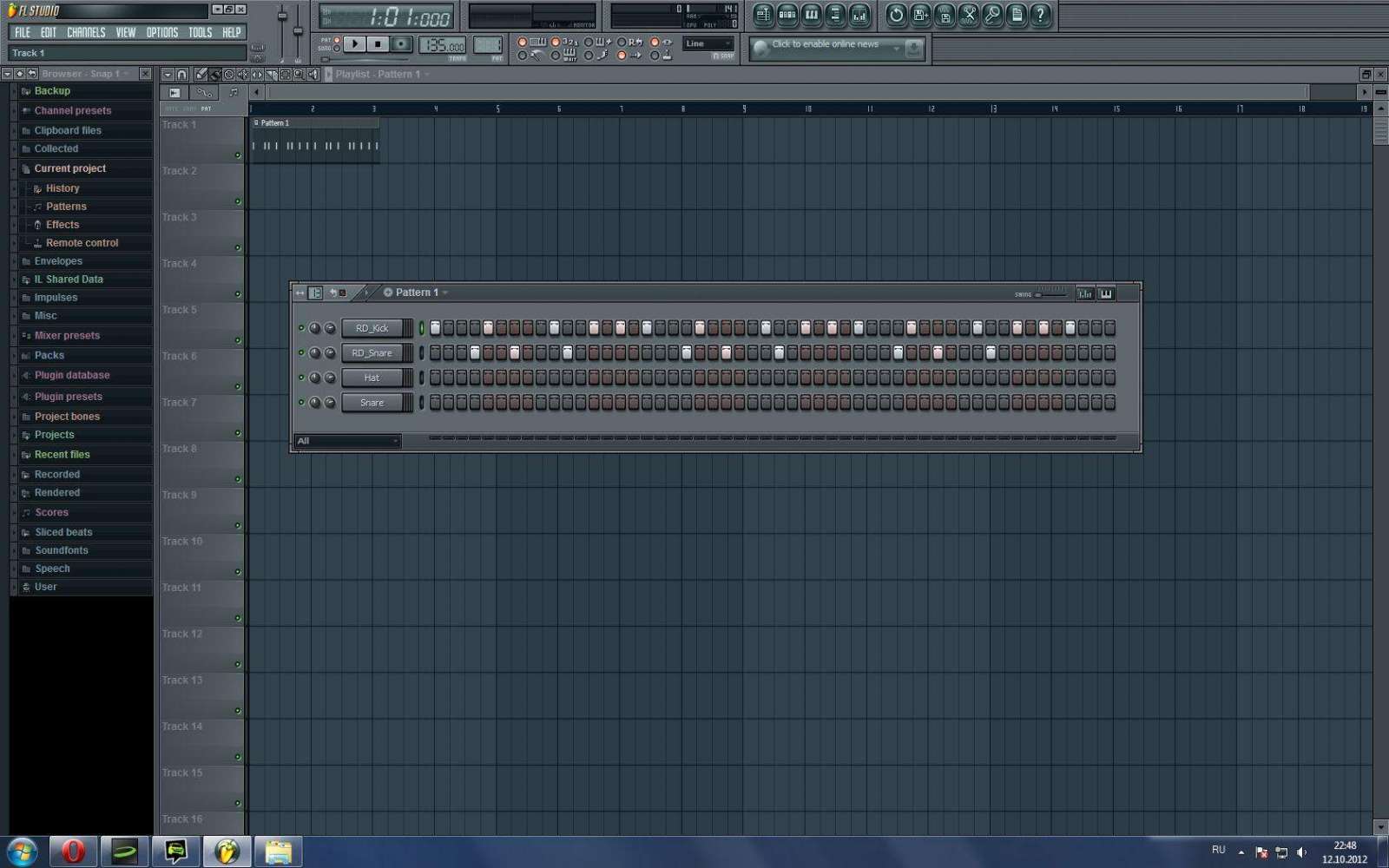Open the mixer window toolbar icon

[859, 15]
